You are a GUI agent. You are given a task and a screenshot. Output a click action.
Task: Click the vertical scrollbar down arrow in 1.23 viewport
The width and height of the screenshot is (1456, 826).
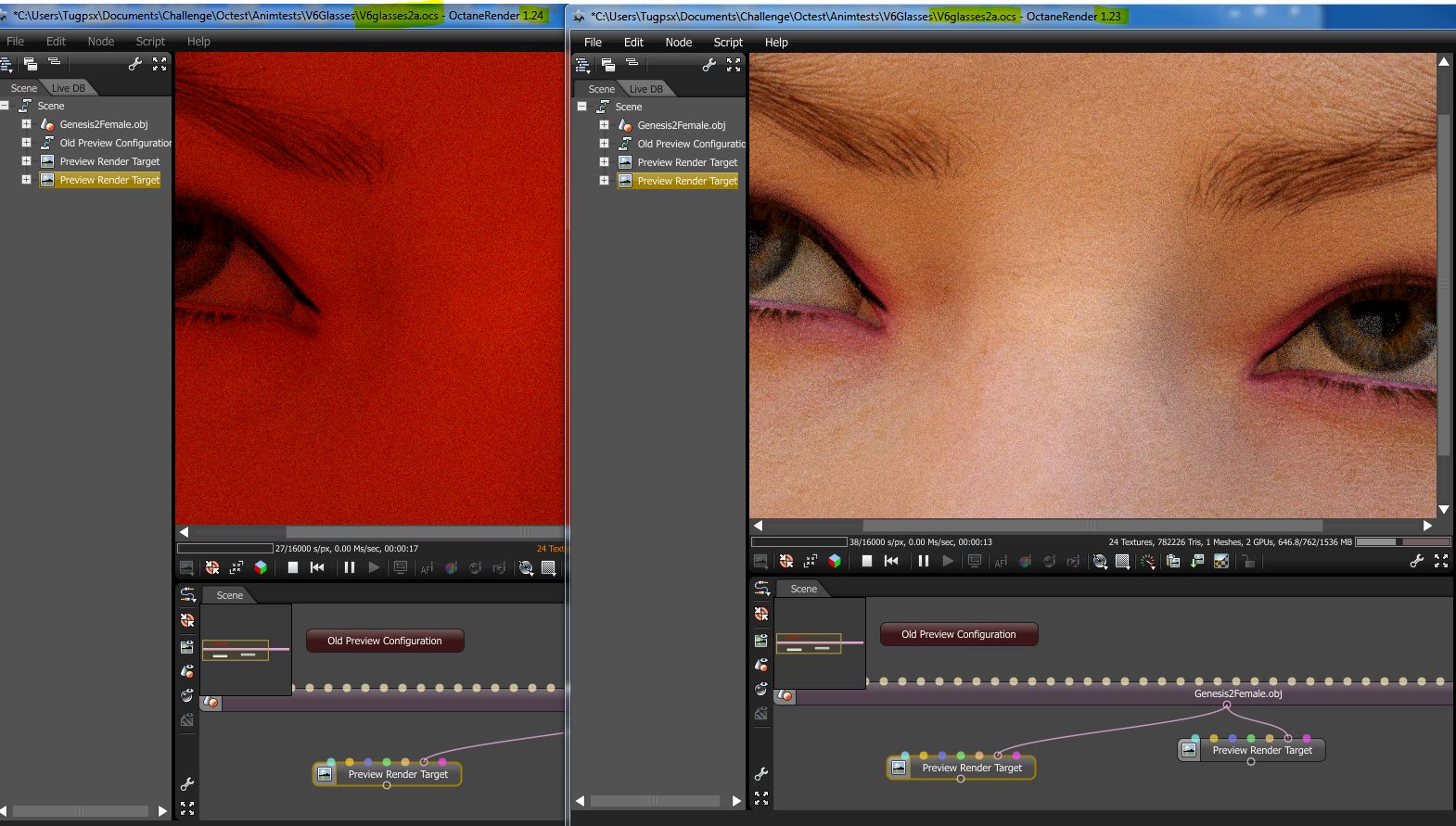[x=1444, y=509]
